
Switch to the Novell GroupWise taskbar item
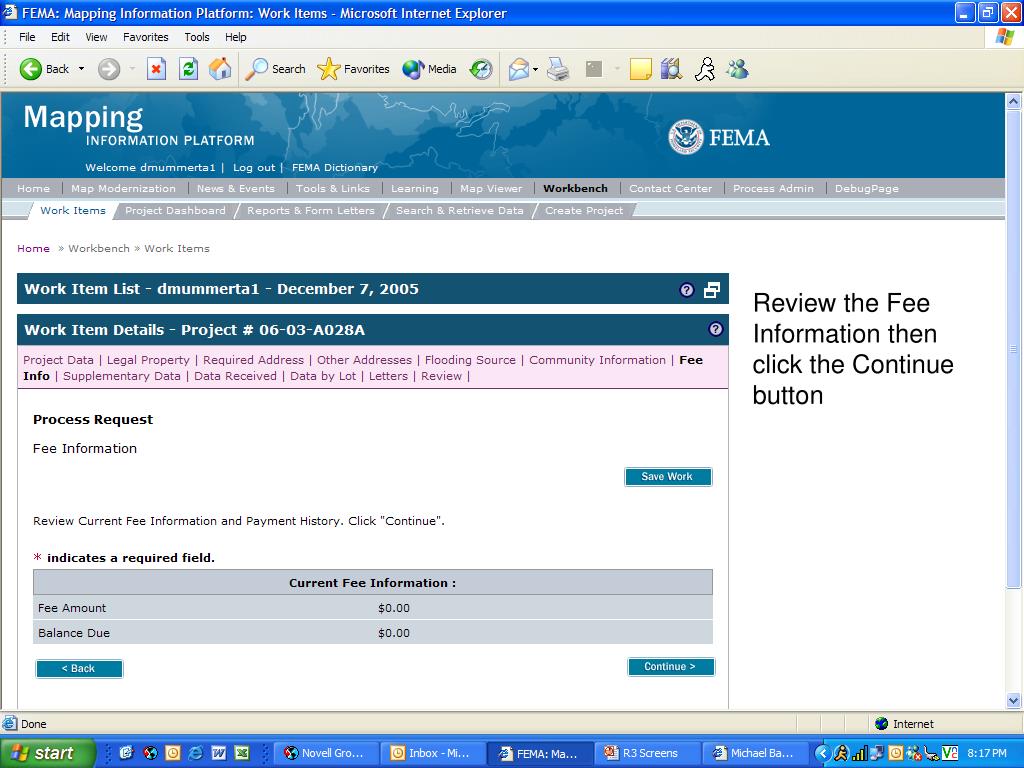point(325,754)
